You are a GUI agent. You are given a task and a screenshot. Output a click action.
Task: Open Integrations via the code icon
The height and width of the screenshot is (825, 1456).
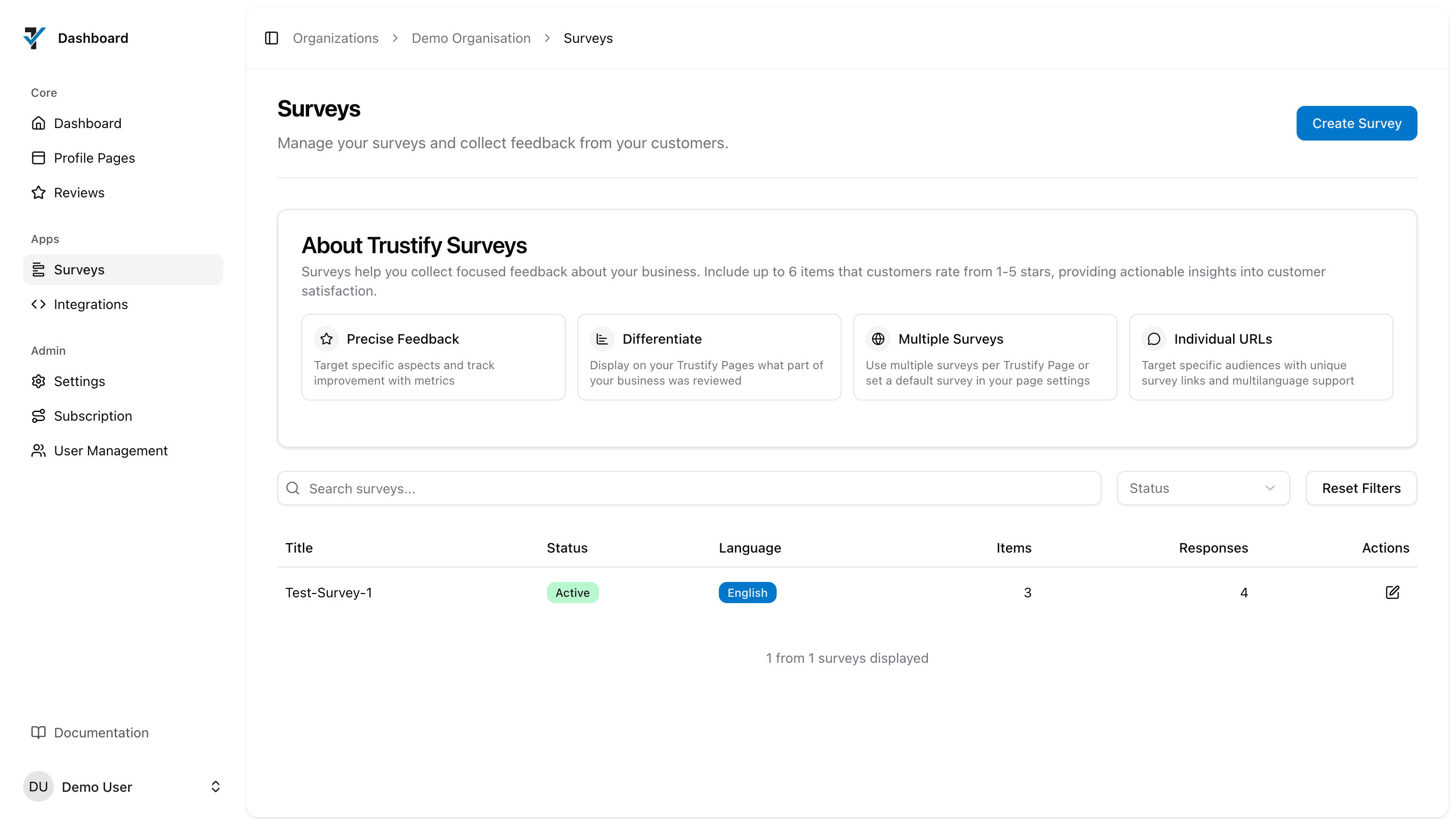tap(38, 304)
